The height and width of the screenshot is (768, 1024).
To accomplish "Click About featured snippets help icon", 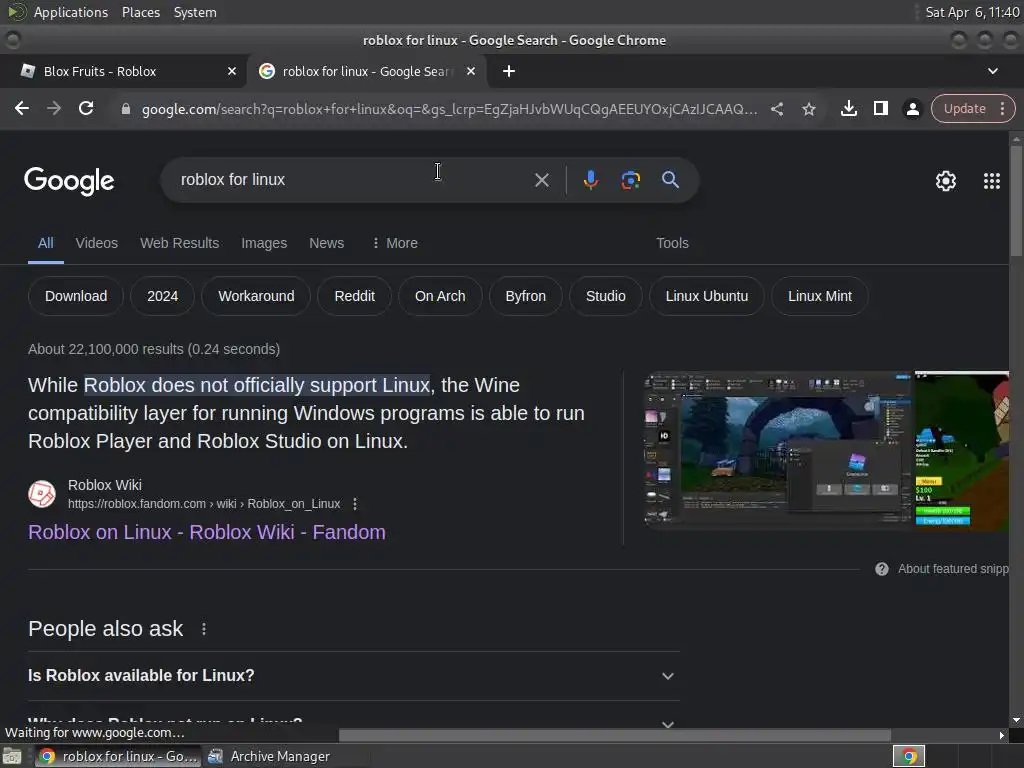I will [882, 569].
